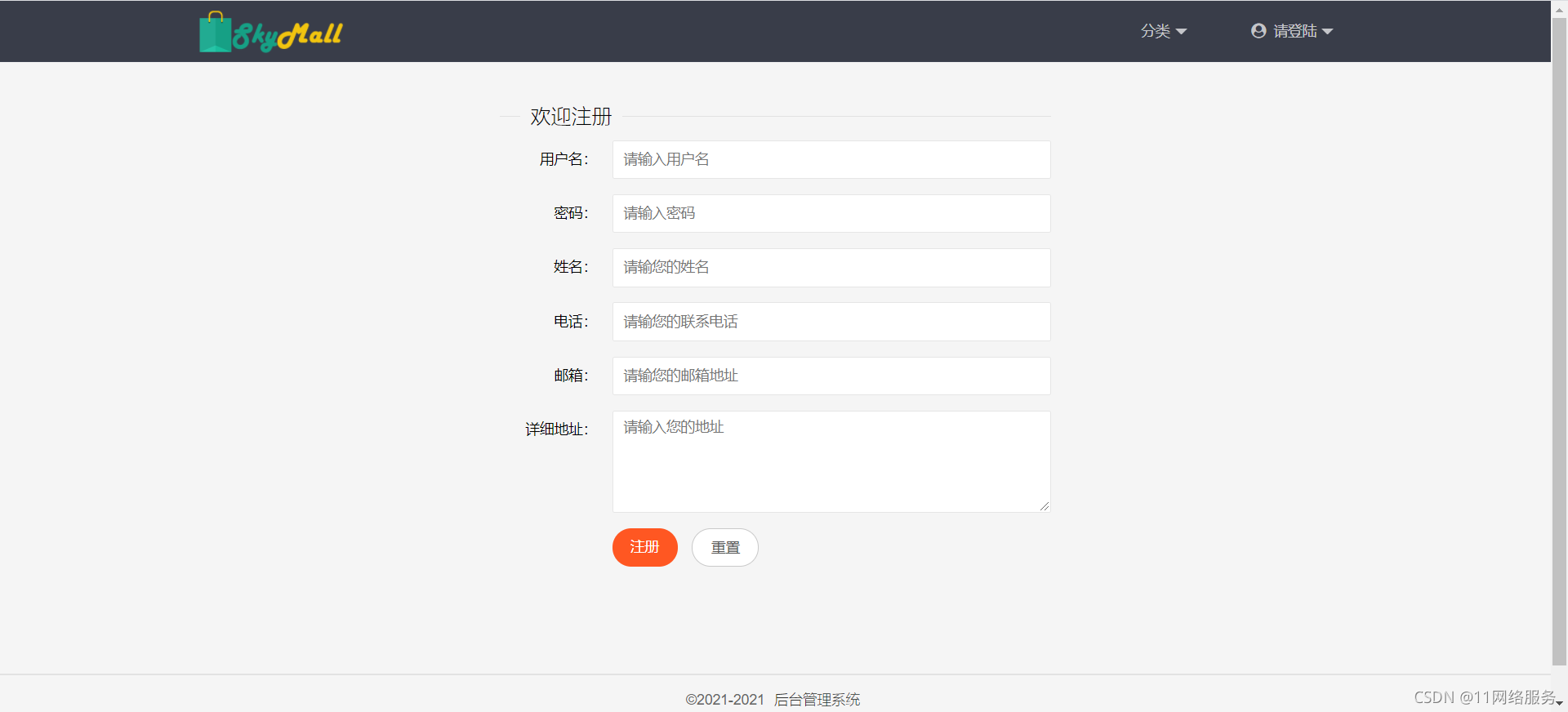Select the 姓名 name input box

[x=831, y=268]
